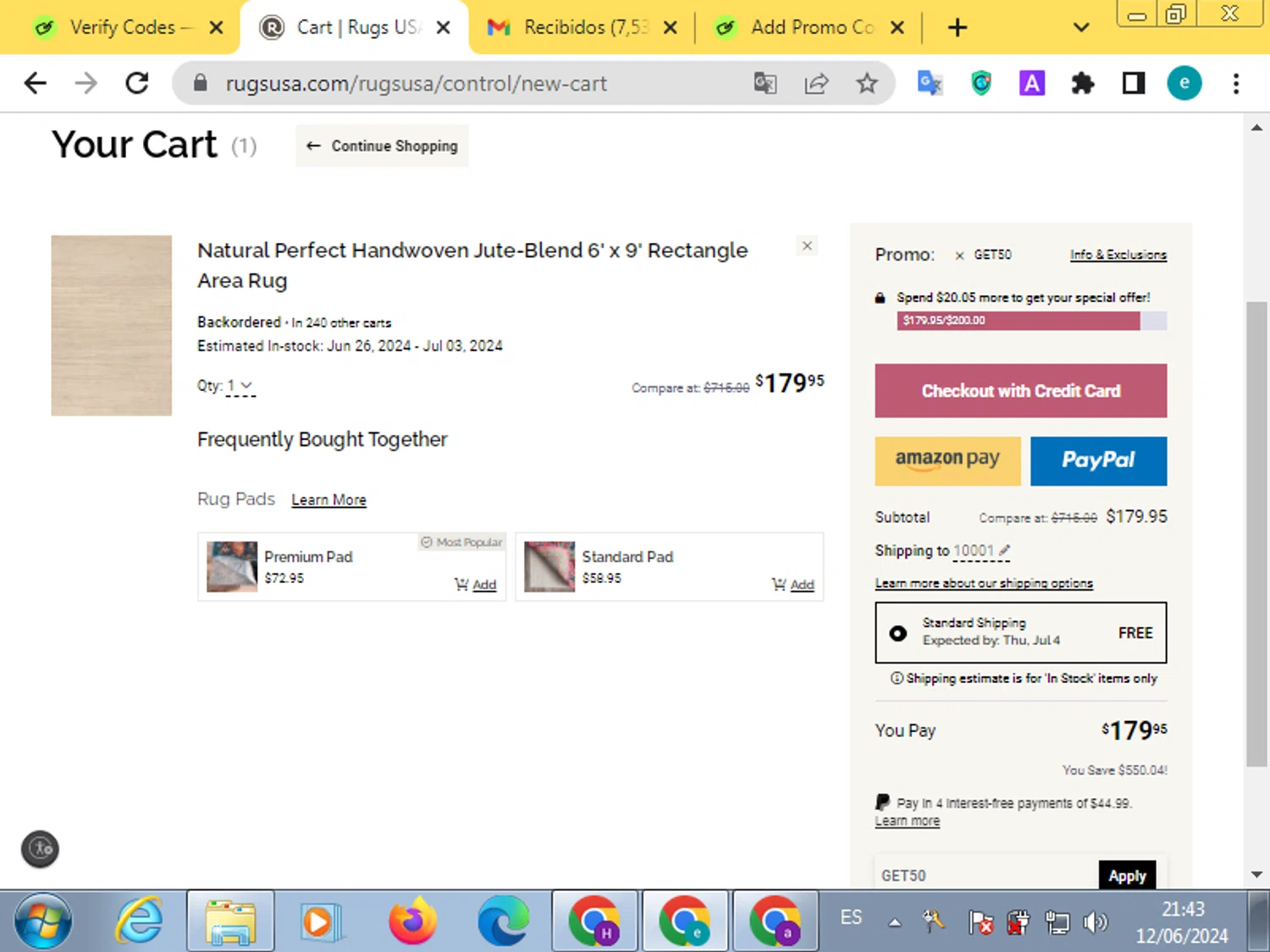The width and height of the screenshot is (1270, 952).
Task: Open Microsoft Edge from taskbar
Action: click(503, 921)
